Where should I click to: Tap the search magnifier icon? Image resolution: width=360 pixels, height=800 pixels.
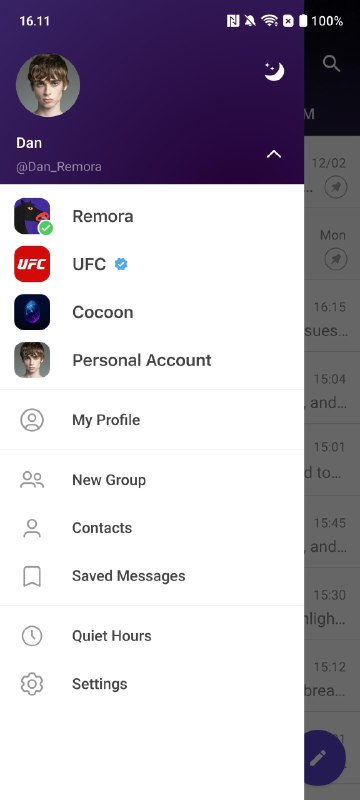coord(331,64)
